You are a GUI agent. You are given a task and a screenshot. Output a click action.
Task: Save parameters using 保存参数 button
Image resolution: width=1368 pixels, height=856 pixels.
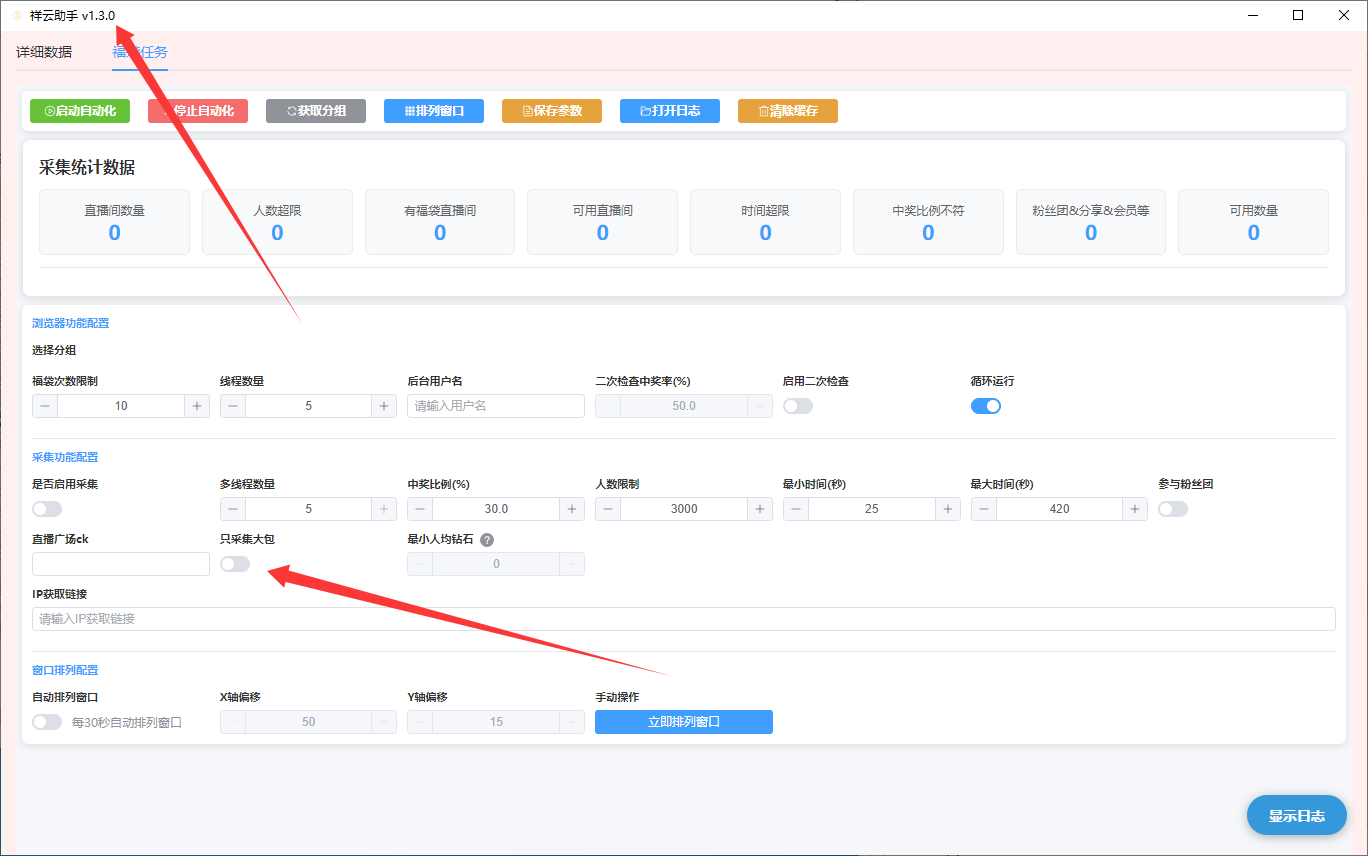552,111
